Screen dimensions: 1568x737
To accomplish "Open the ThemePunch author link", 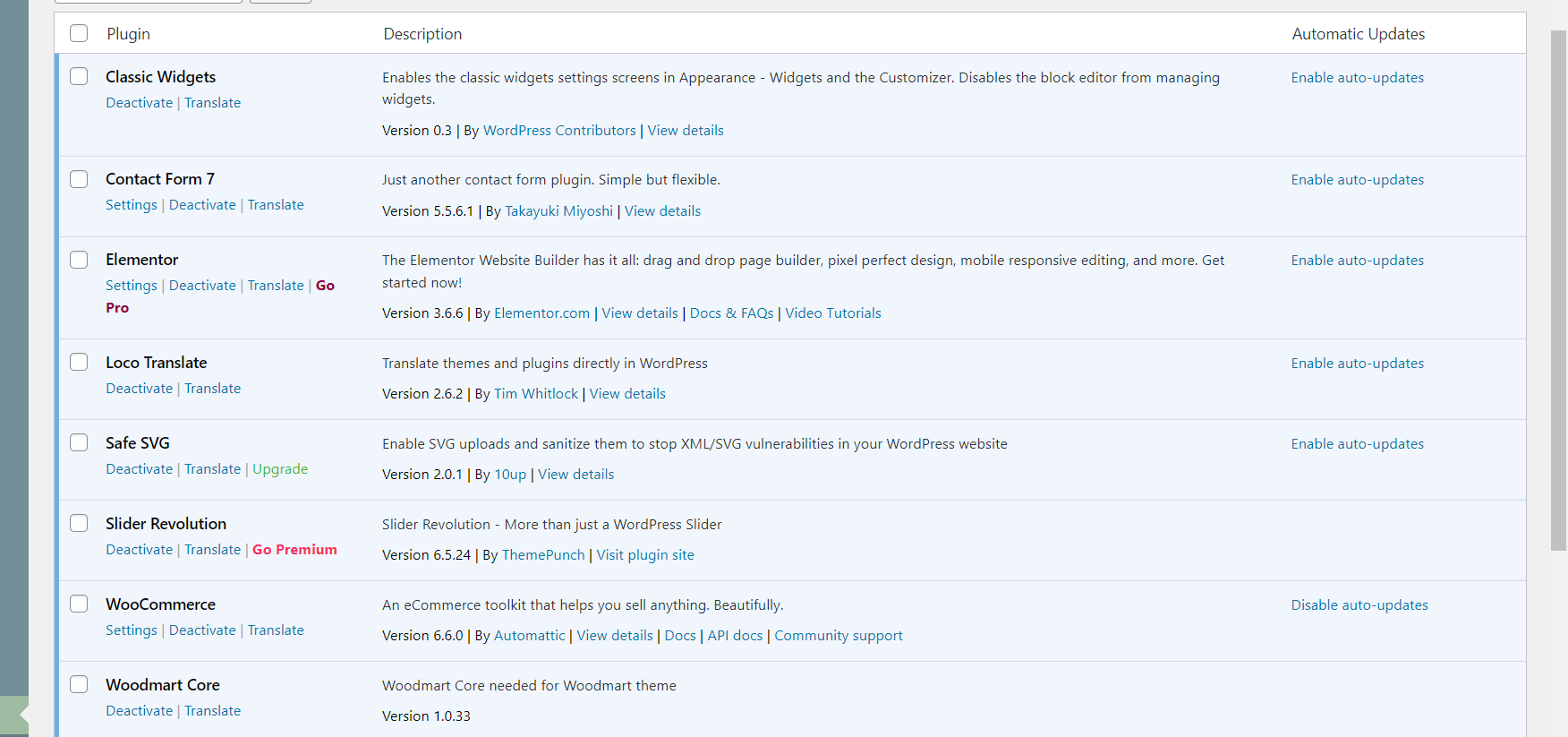I will click(543, 555).
